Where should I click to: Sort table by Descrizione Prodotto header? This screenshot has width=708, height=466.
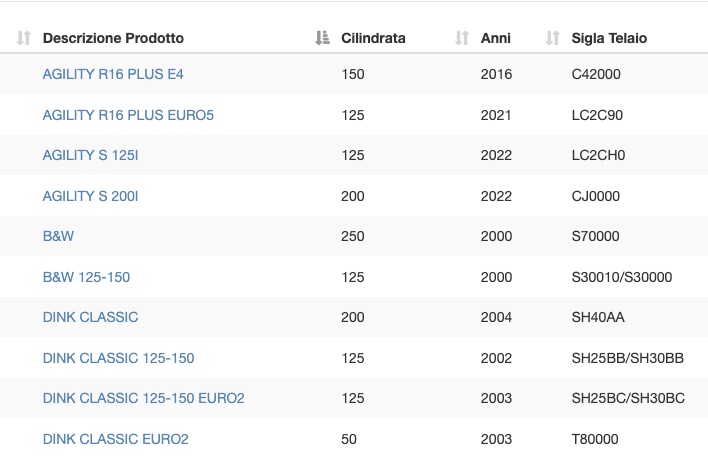click(113, 38)
